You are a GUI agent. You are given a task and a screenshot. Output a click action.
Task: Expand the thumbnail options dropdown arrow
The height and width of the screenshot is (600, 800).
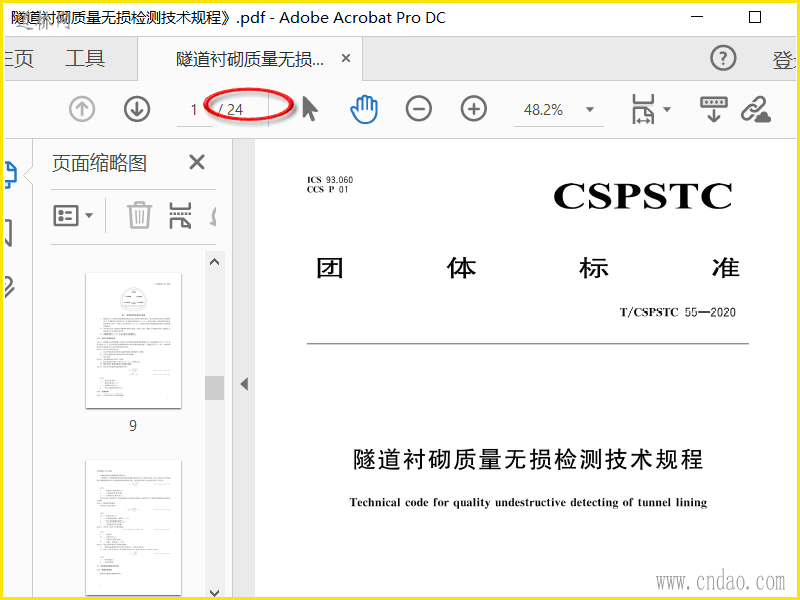(89, 216)
